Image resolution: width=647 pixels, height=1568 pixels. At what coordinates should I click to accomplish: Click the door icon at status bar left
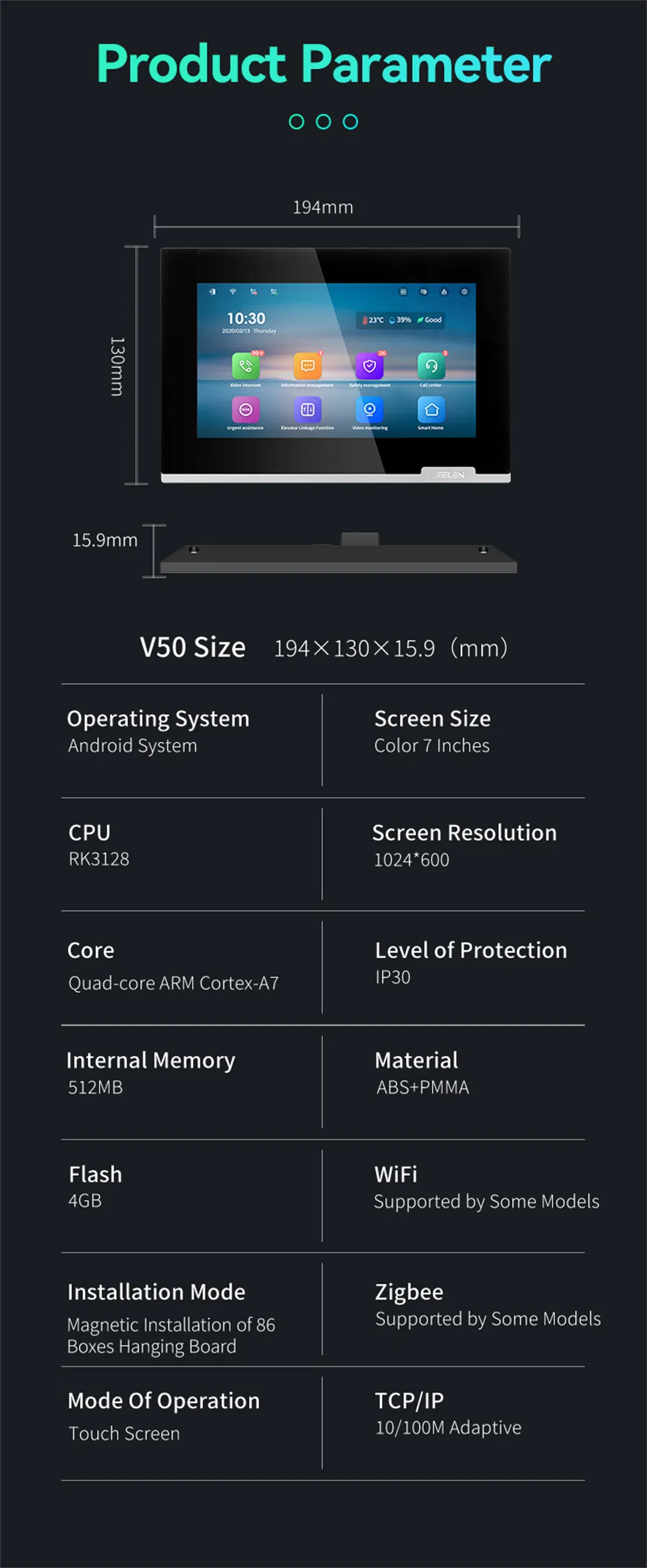point(212,292)
